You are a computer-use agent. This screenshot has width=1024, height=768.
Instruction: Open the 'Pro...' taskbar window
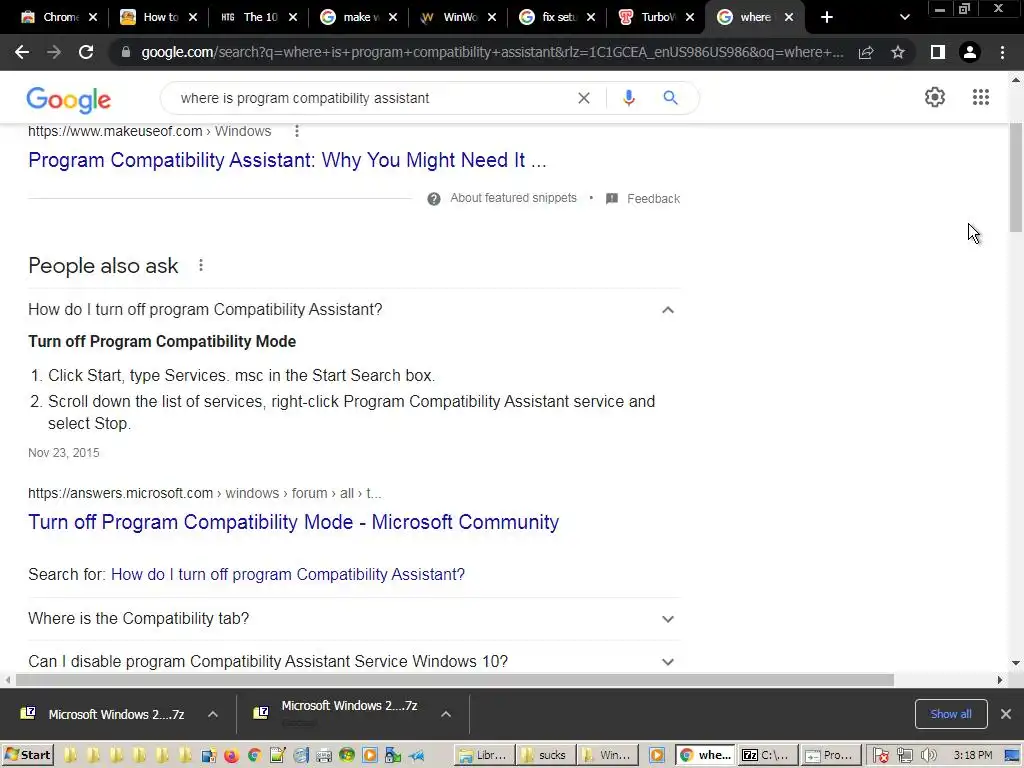pos(830,756)
